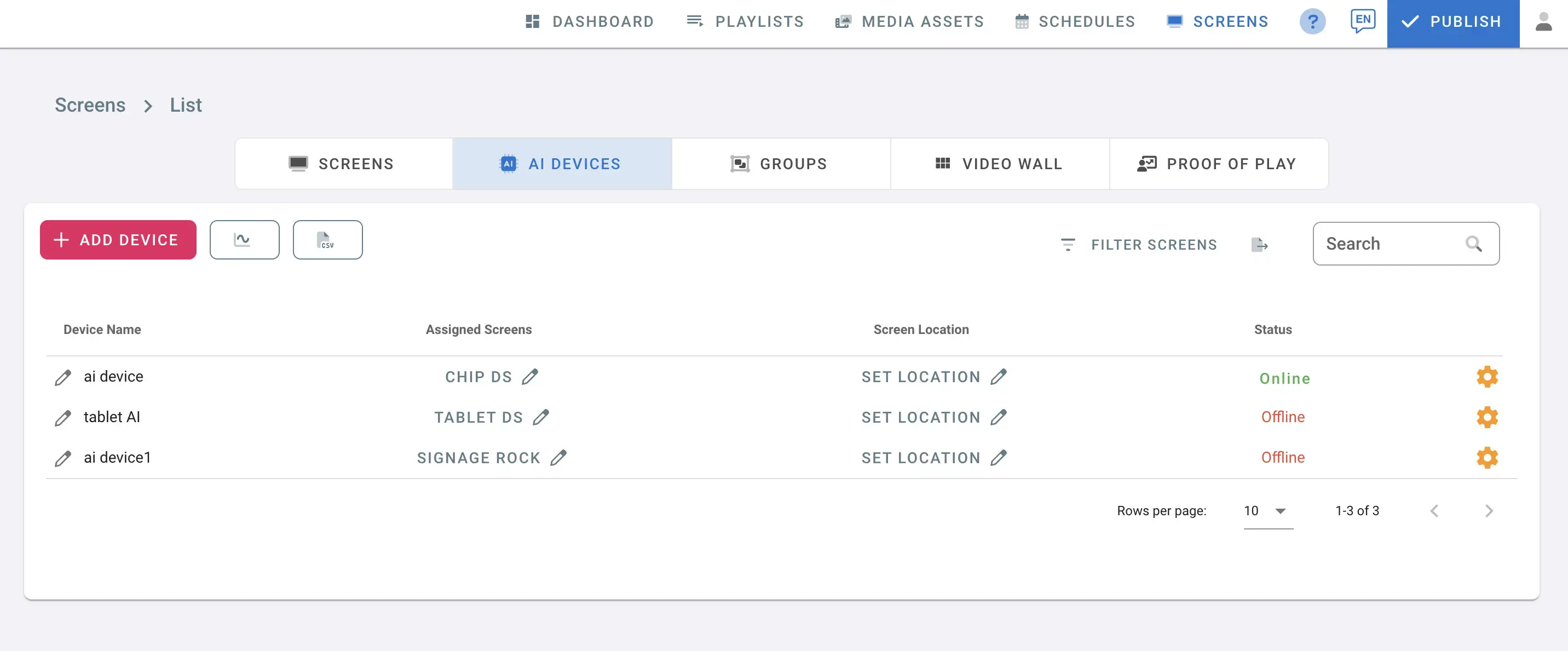Open the Filter Screens options

tap(1138, 245)
